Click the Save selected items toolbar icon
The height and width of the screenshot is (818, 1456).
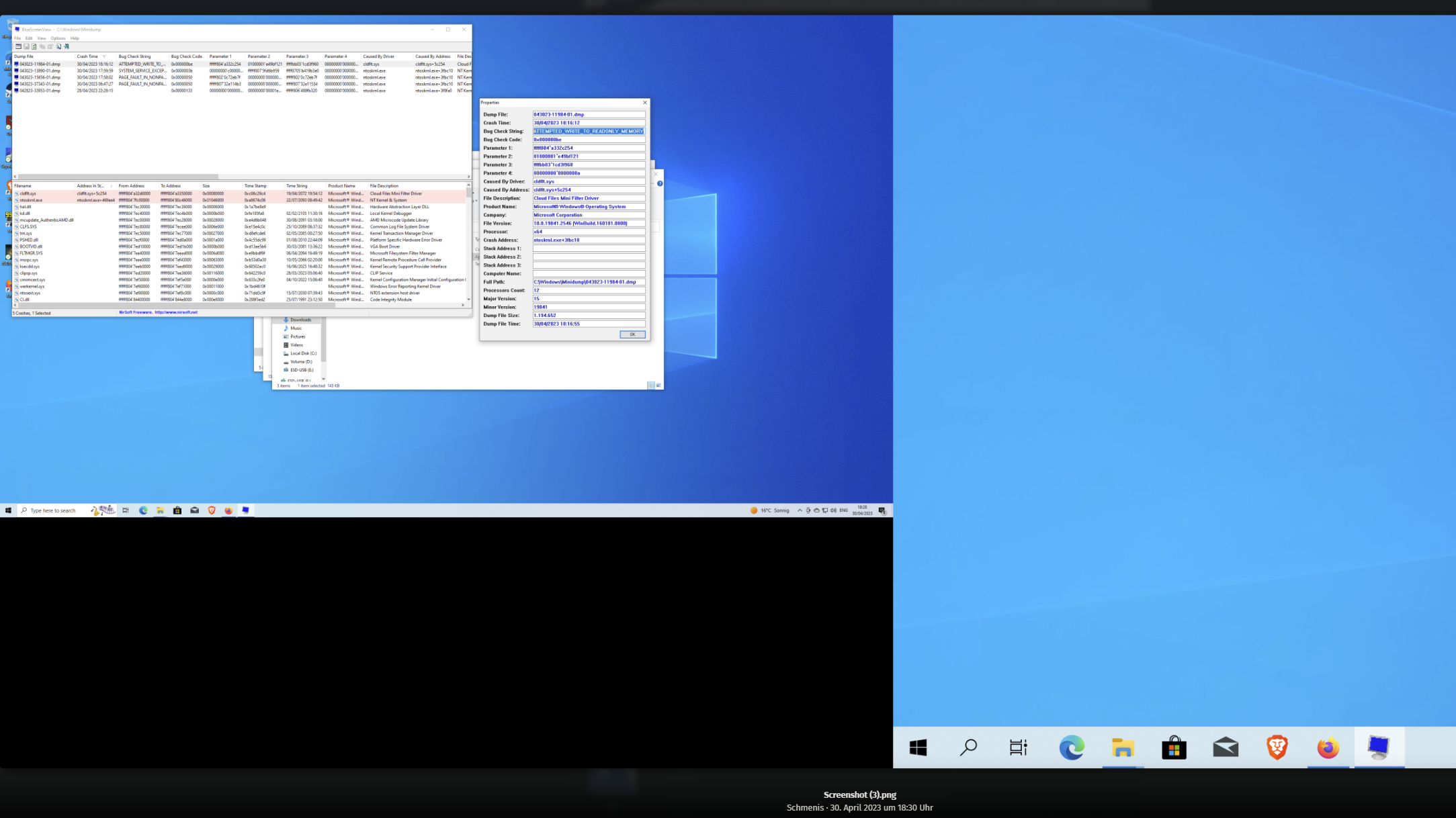coord(26,46)
